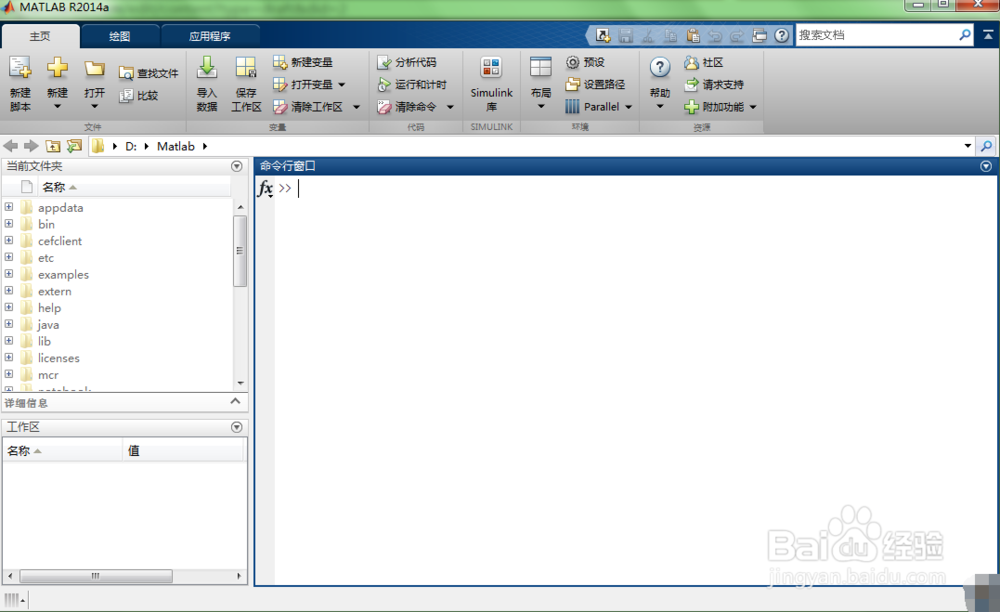Open 预设 (Preferences) gear

(x=585, y=62)
